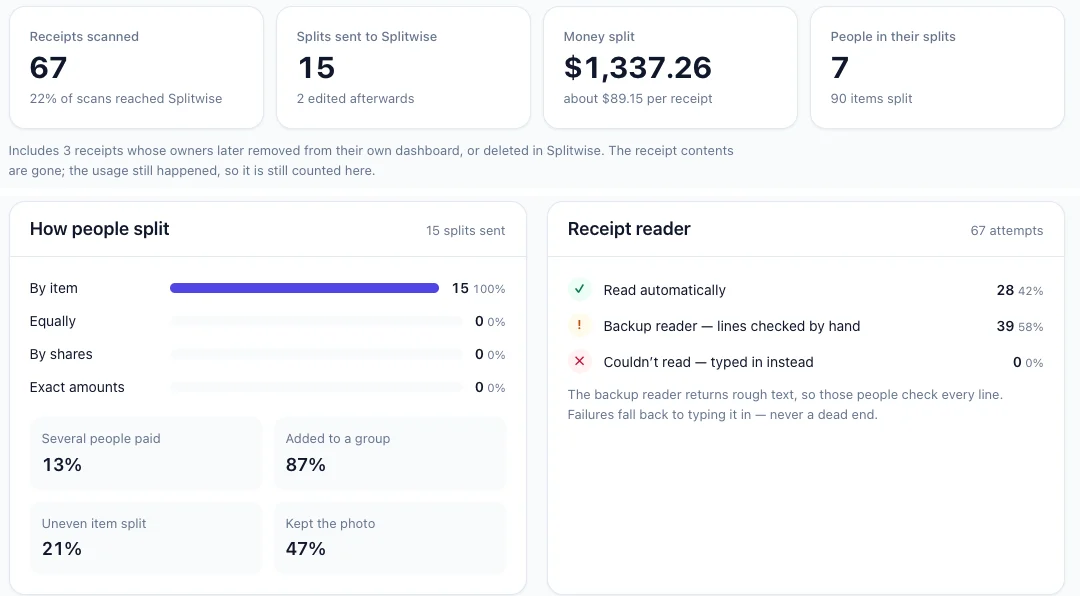Viewport: 1080px width, 596px height.
Task: Click the '21%' value under Uneven item split
Action: 62,549
